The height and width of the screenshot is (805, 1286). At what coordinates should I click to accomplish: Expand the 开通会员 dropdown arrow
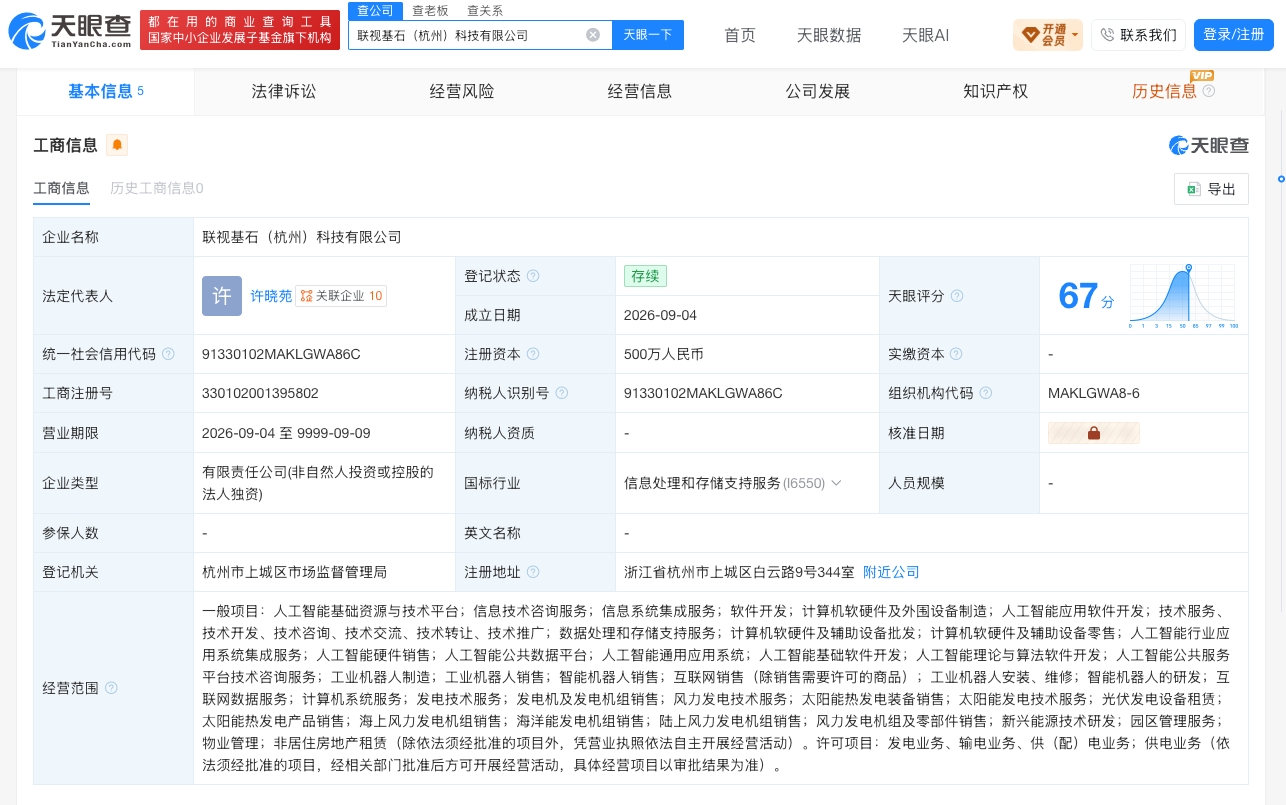point(1075,35)
